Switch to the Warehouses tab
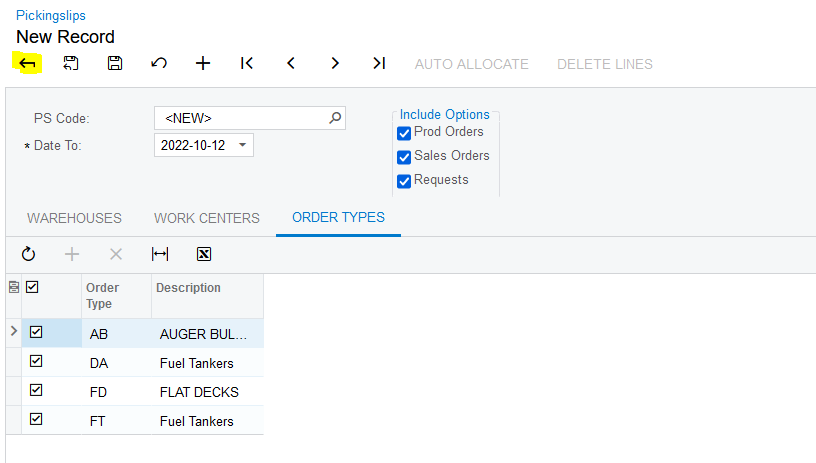Image resolution: width=816 pixels, height=463 pixels. click(74, 218)
